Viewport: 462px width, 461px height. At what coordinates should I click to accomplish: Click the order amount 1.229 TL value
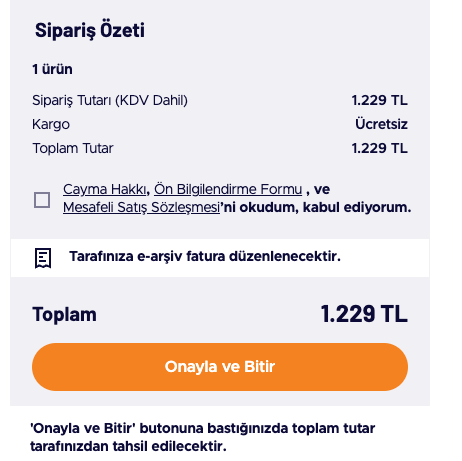pos(380,100)
